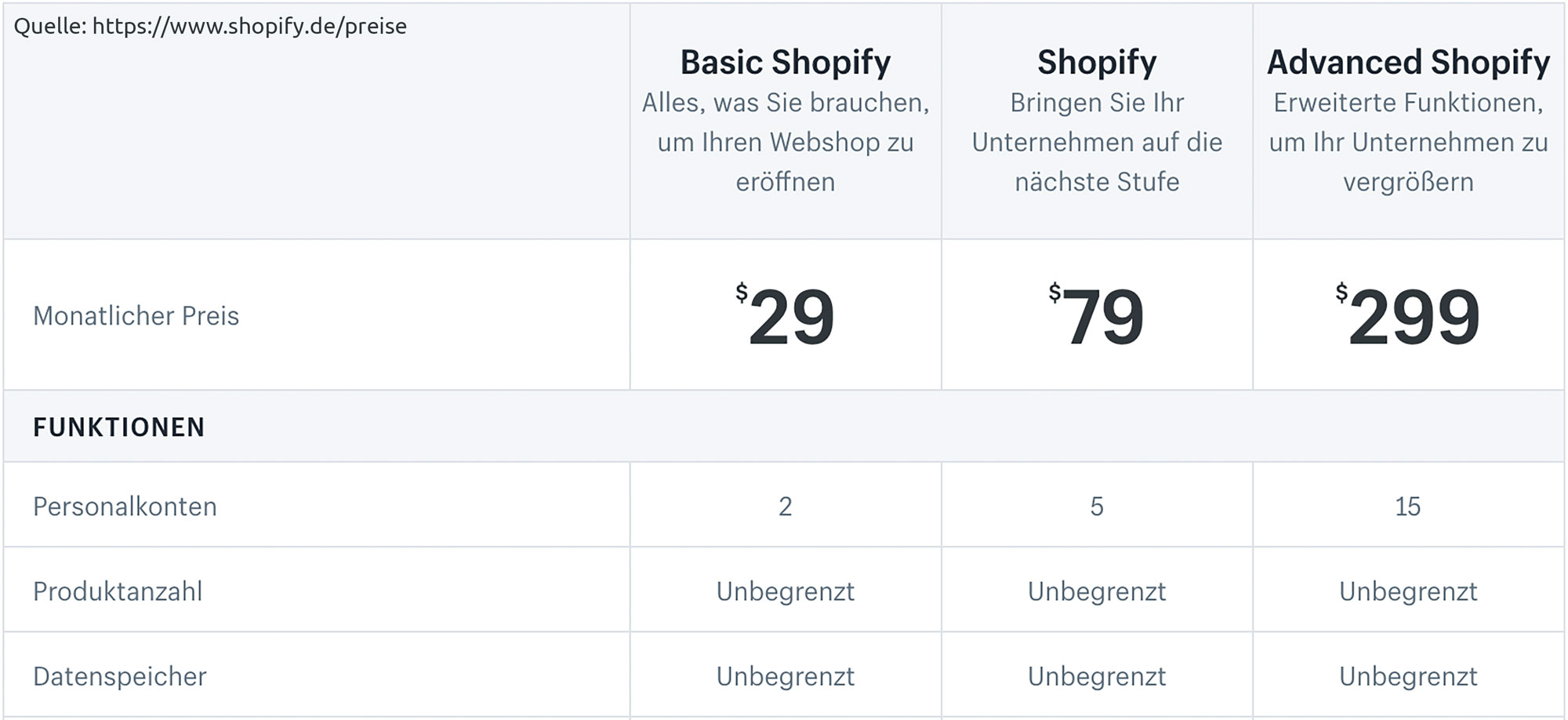The width and height of the screenshot is (1568, 720).
Task: Click the Personalkonten row label
Action: click(x=125, y=507)
